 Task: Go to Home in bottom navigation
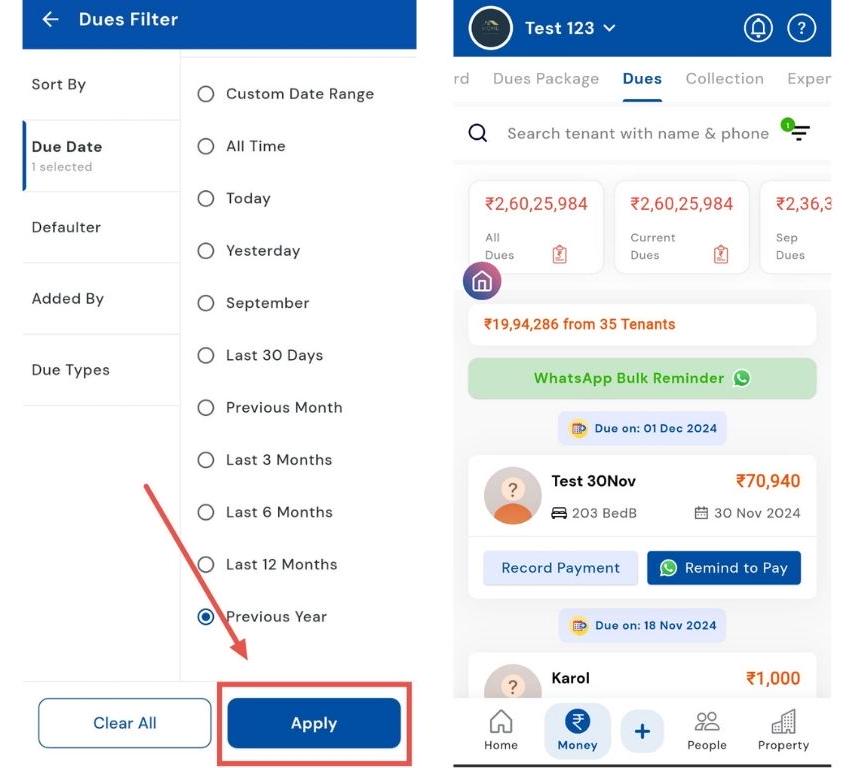pos(500,729)
